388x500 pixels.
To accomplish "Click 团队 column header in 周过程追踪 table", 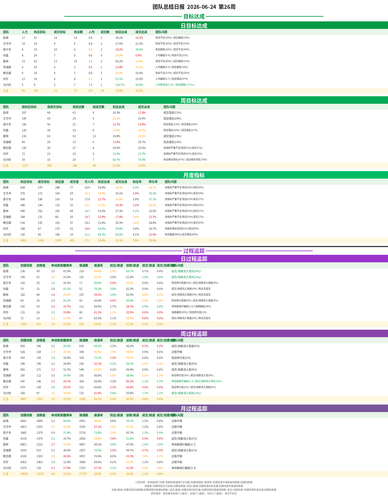I will [6, 340].
